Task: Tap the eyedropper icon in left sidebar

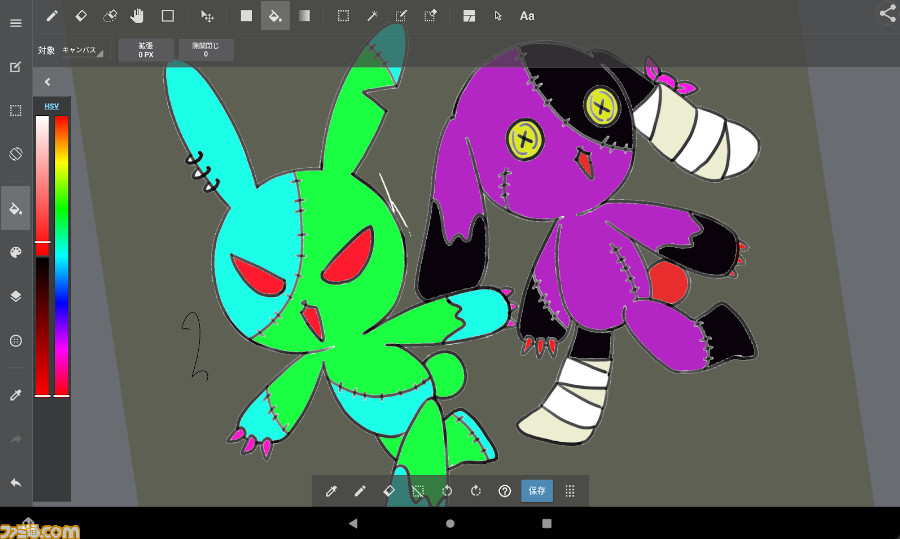Action: [x=15, y=395]
